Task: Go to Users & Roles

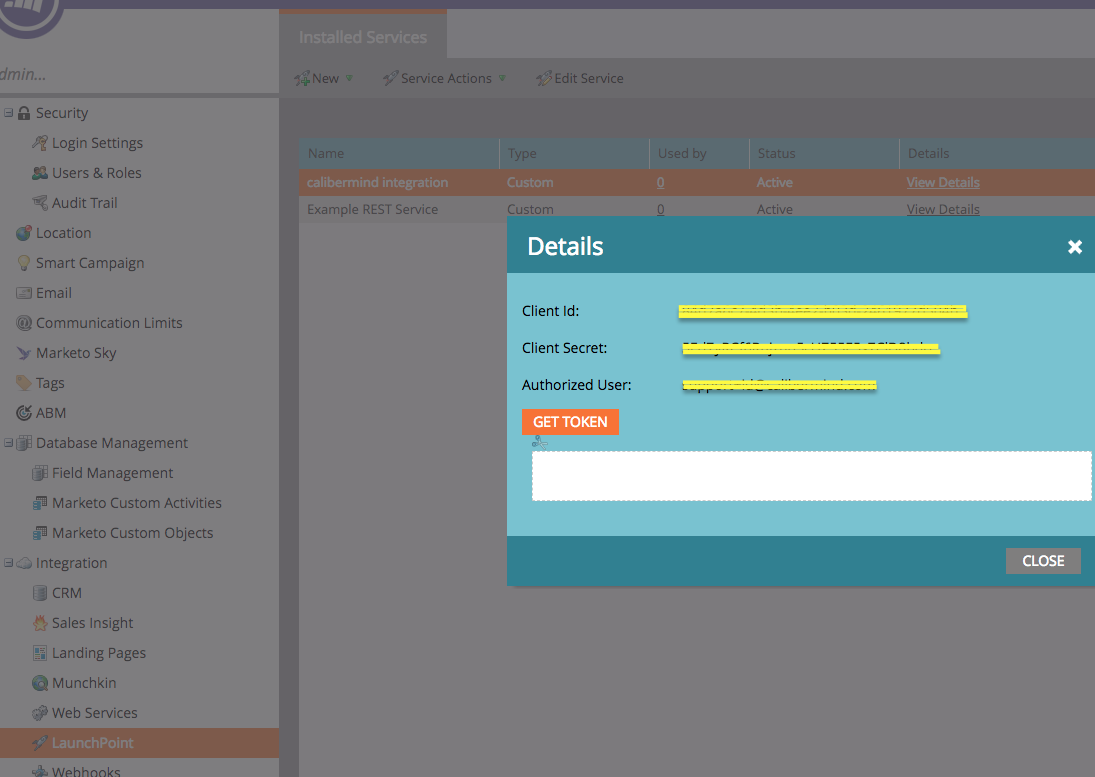Action: (x=96, y=173)
